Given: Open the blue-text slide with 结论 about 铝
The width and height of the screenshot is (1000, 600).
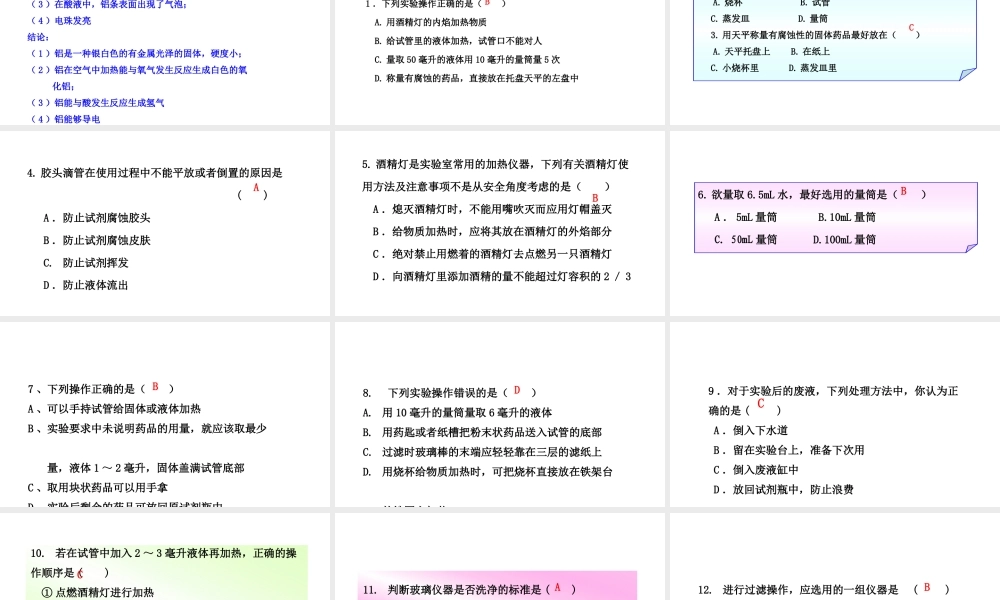Looking at the screenshot, I should coord(165,62).
